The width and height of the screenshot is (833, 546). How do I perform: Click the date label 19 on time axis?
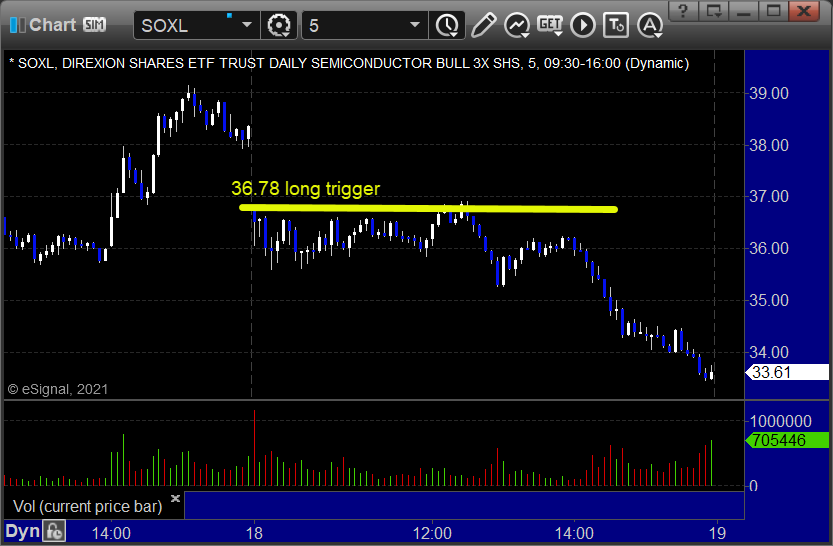717,533
